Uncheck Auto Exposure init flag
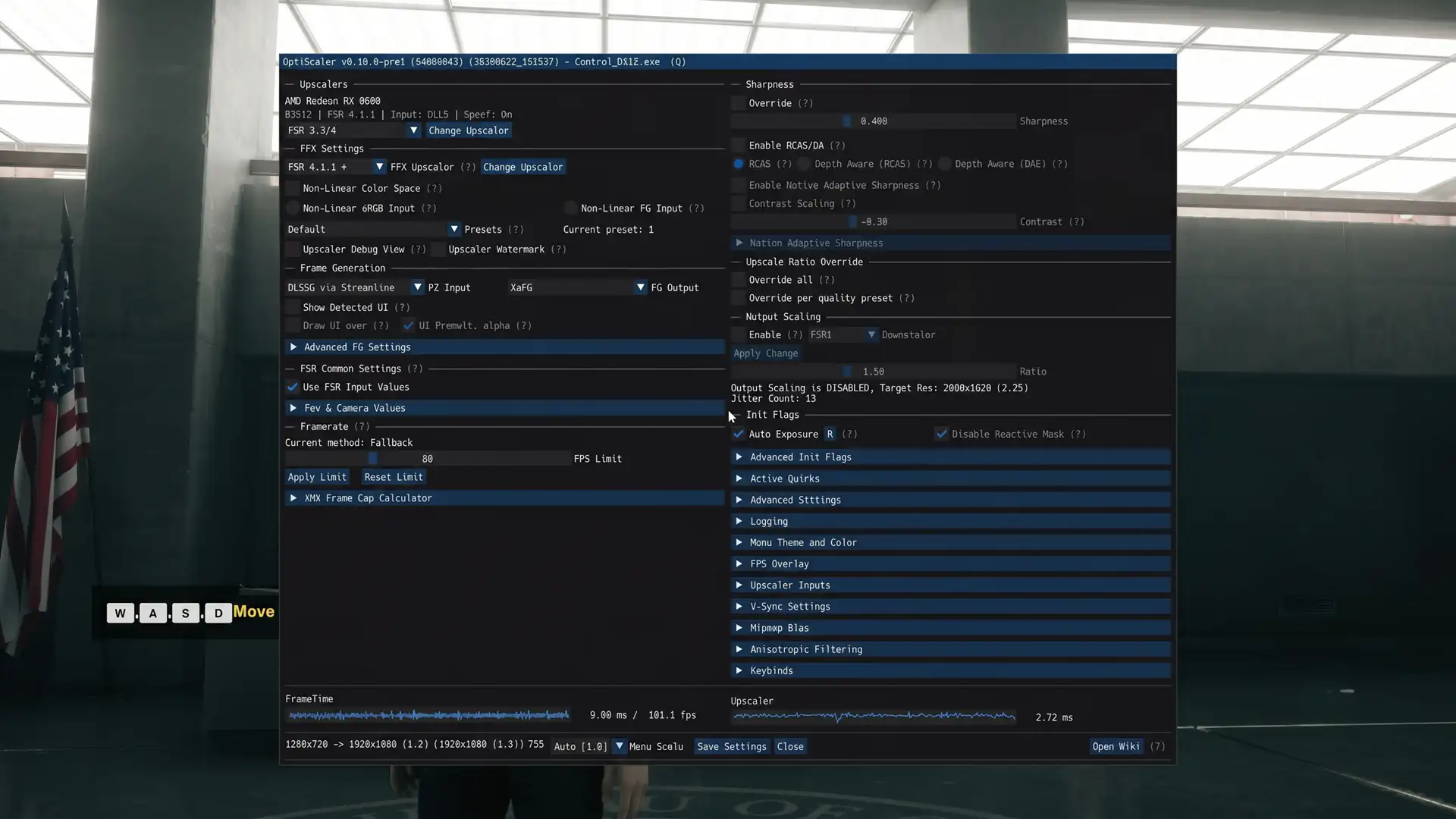1456x819 pixels. pyautogui.click(x=739, y=434)
